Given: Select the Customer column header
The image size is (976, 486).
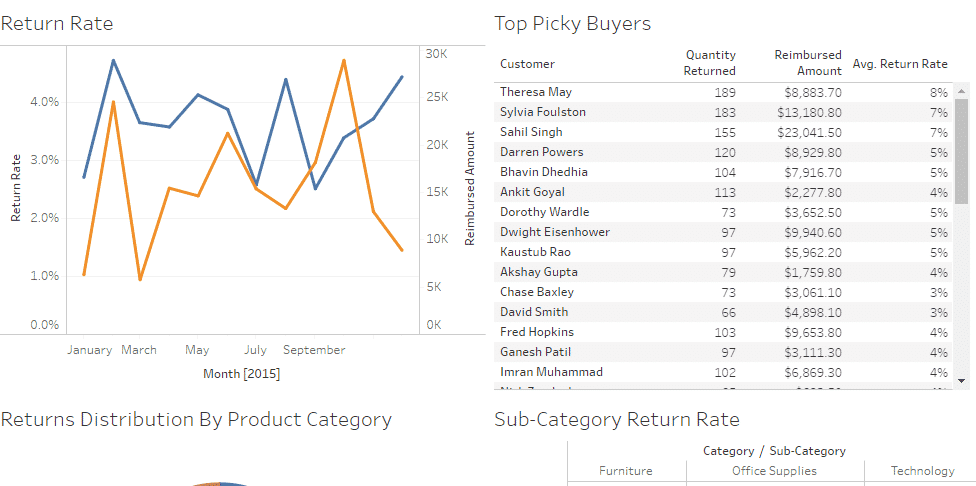Looking at the screenshot, I should pyautogui.click(x=527, y=64).
